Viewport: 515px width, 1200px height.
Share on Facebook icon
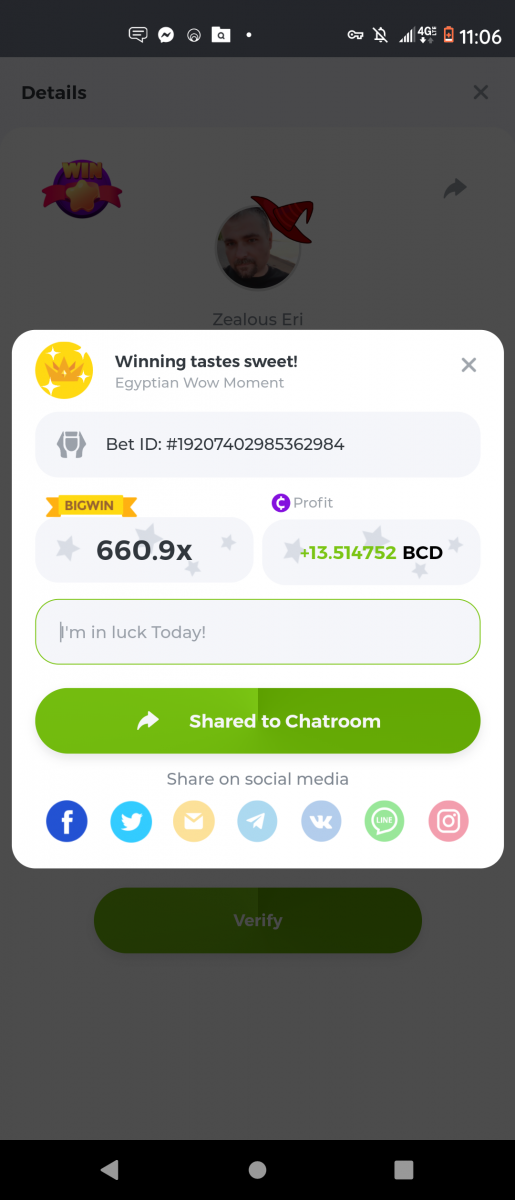(x=67, y=822)
